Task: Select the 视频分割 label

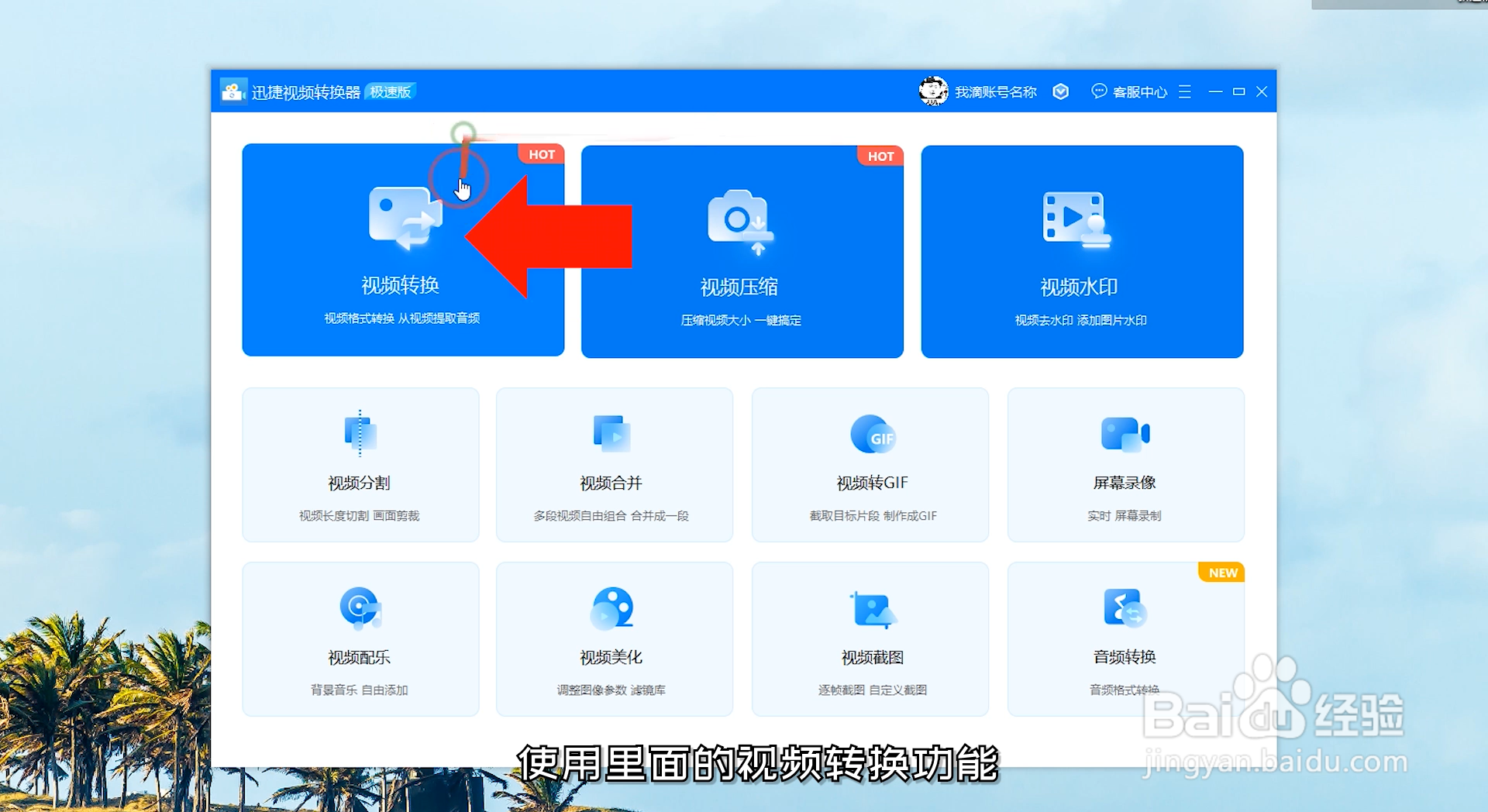Action: pyautogui.click(x=359, y=483)
